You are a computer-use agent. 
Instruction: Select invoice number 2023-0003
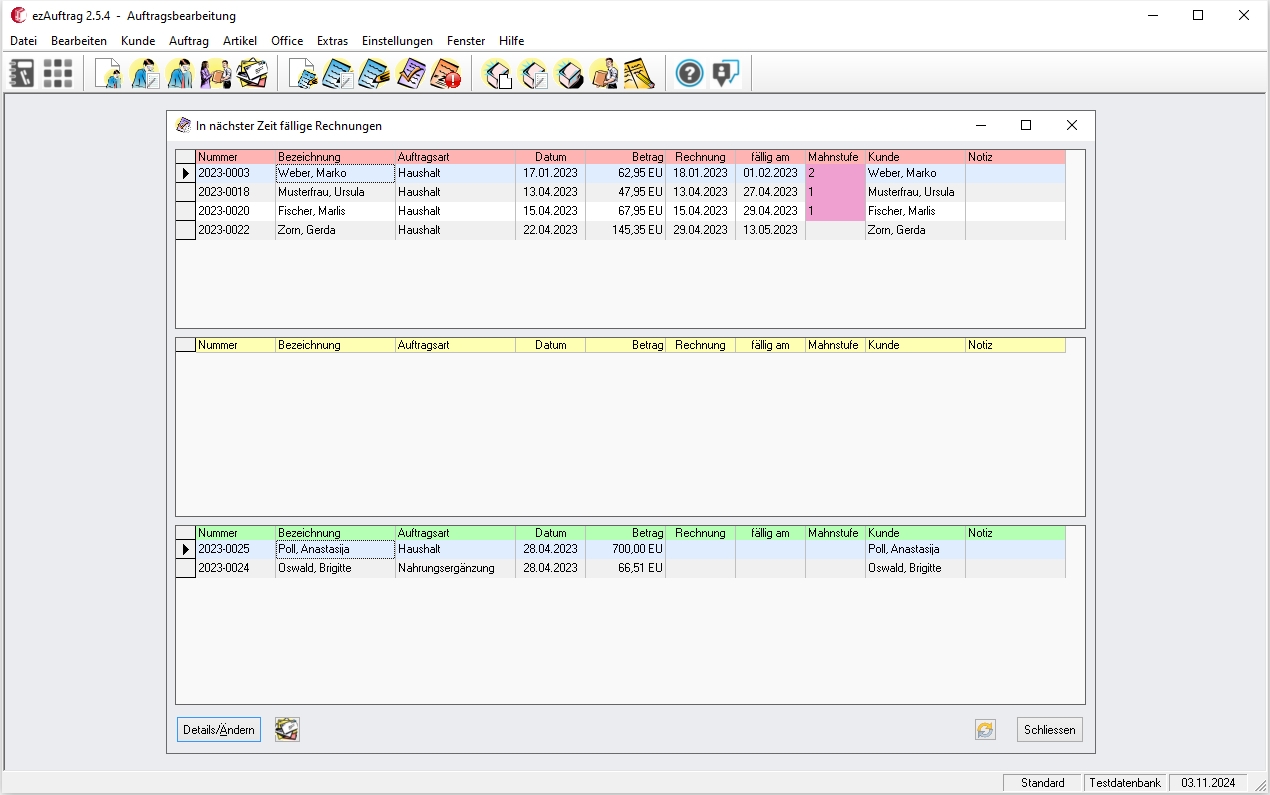pyautogui.click(x=235, y=173)
